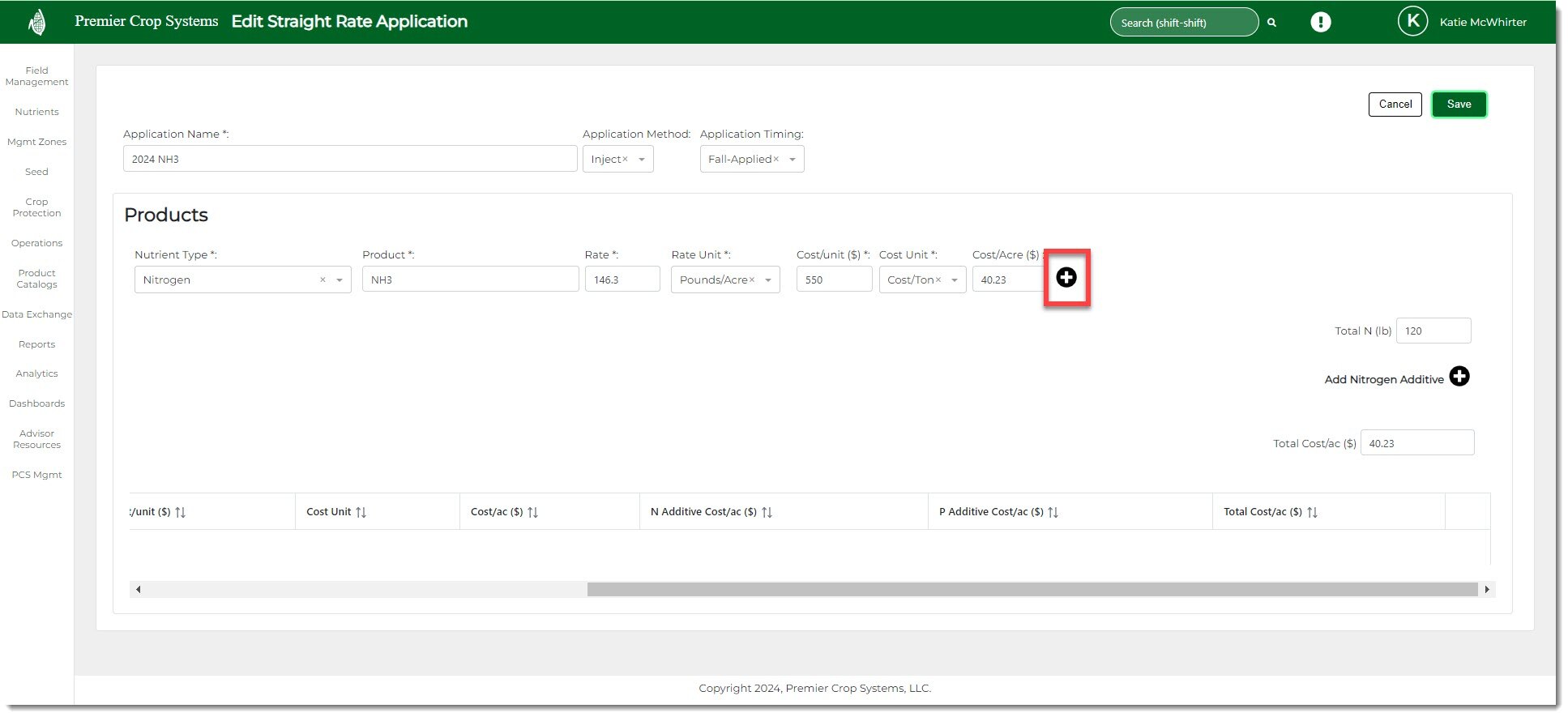Open the exclamation alert icon
The image size is (1568, 717).
click(x=1320, y=22)
